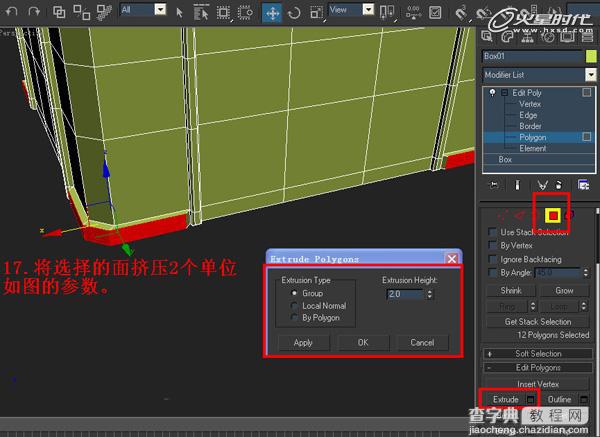Click the Redo arrow in the toolbar
600x437 pixels.
[34, 12]
